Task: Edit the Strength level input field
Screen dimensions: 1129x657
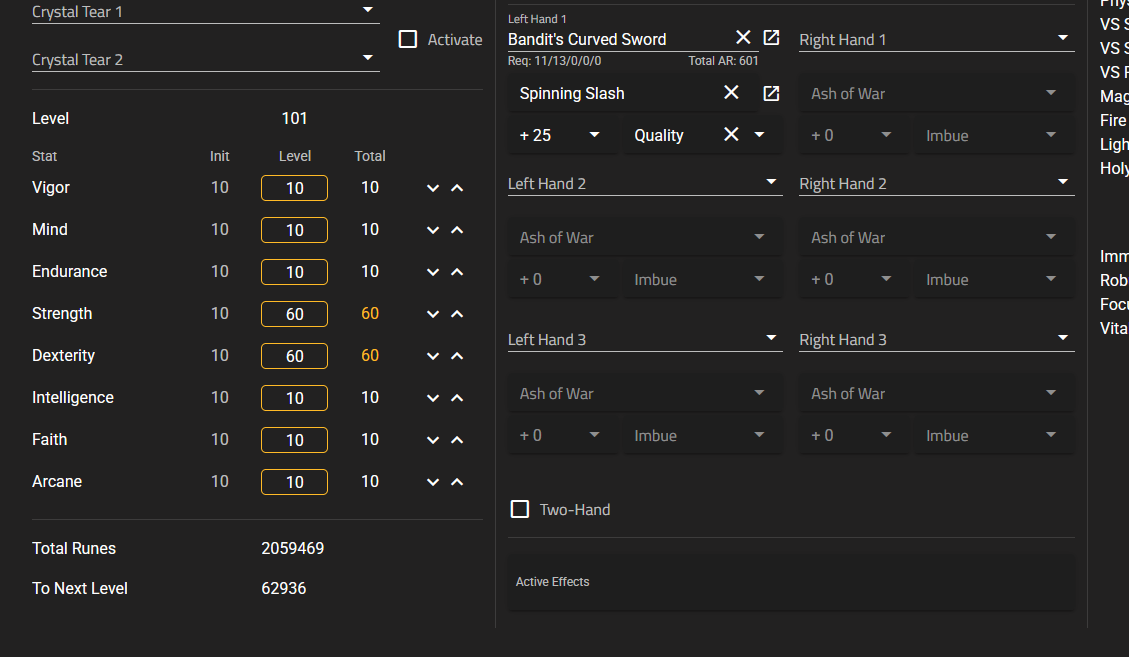Action: (x=294, y=314)
